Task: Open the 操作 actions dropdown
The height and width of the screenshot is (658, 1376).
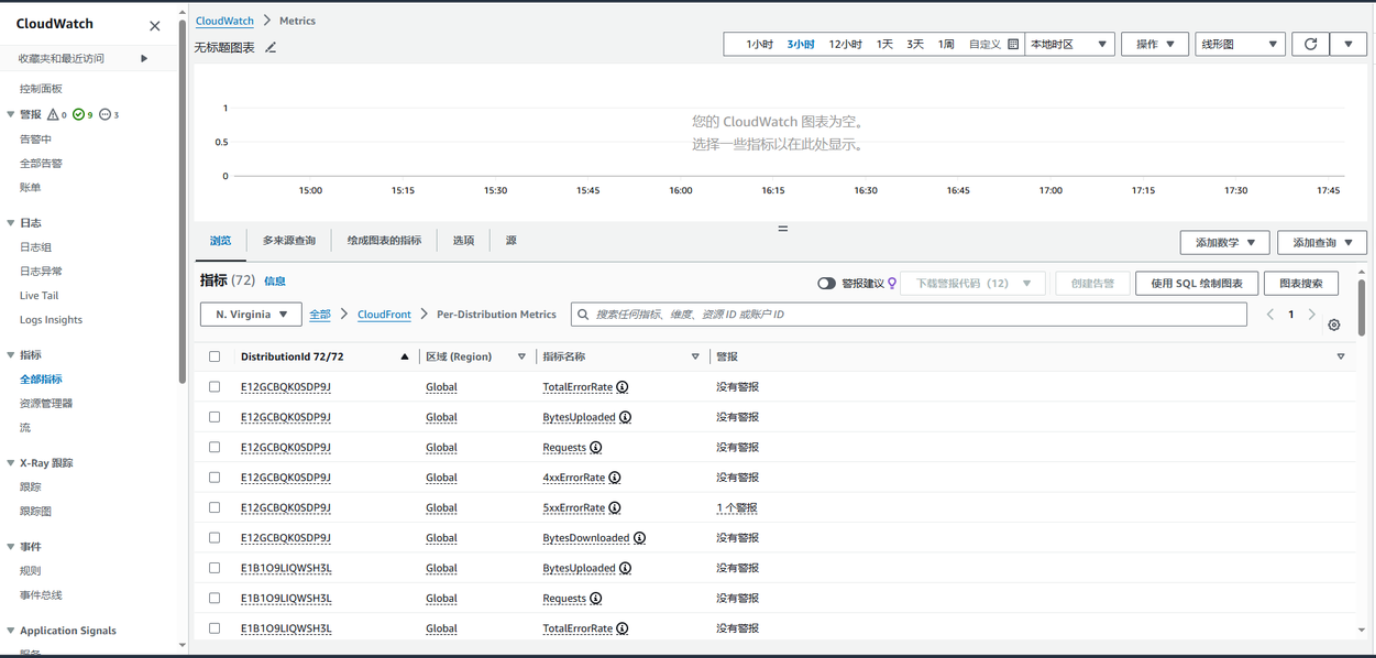Action: [1155, 44]
